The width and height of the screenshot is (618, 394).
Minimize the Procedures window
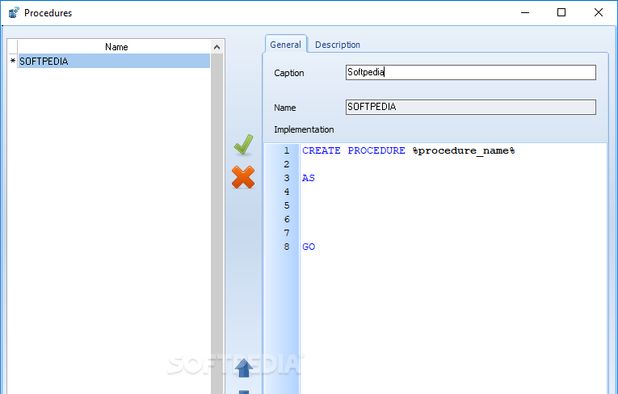point(525,13)
